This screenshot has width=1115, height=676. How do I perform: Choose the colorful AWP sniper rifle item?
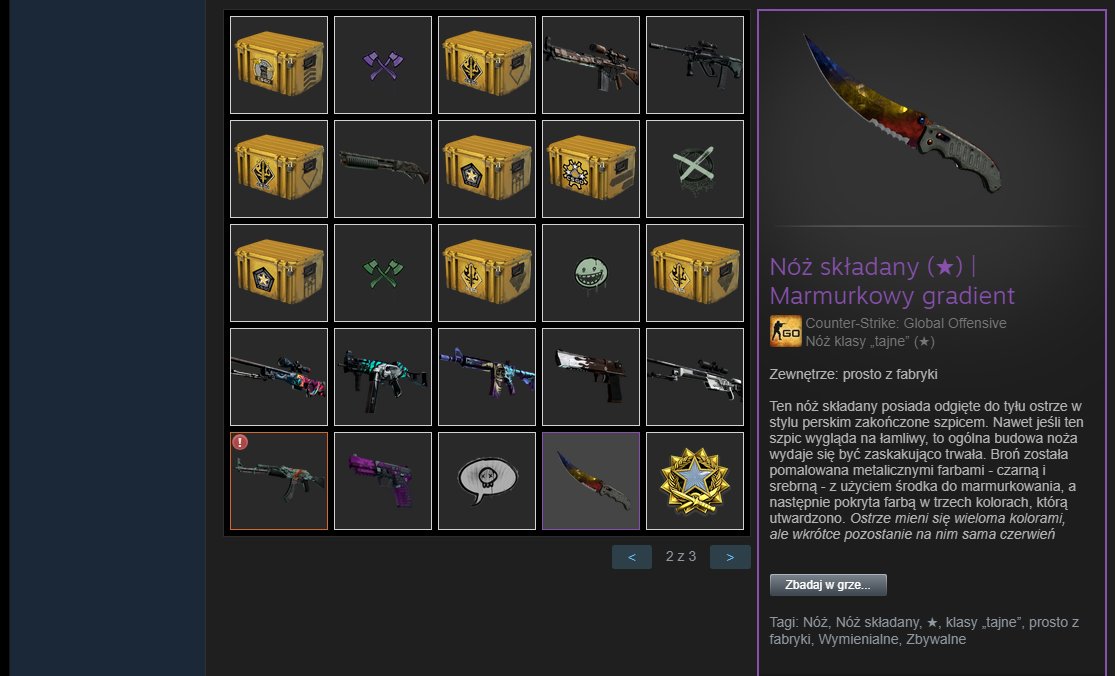tap(279, 377)
